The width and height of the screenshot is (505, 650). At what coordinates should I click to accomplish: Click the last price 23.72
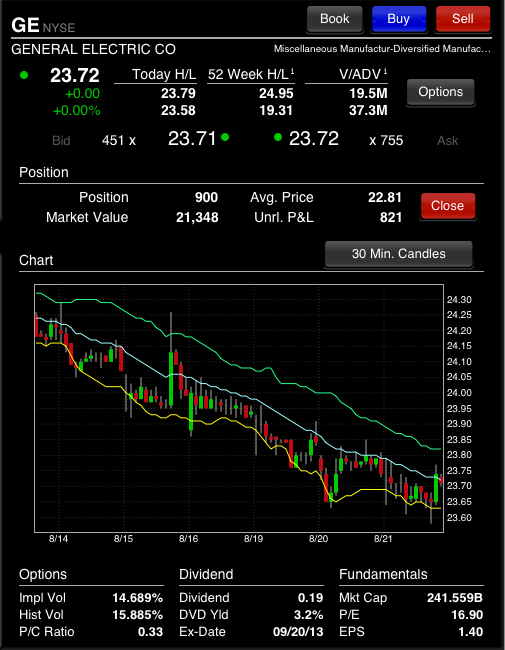click(75, 75)
